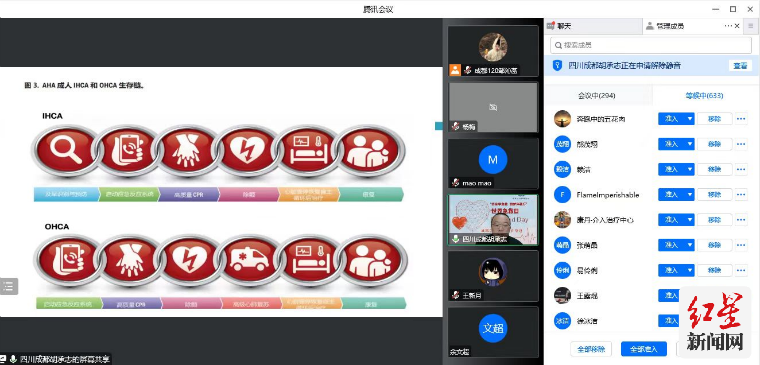This screenshot has height=365, width=760.
Task: Click the blue F avatar of FlameImperishable
Action: (562, 195)
